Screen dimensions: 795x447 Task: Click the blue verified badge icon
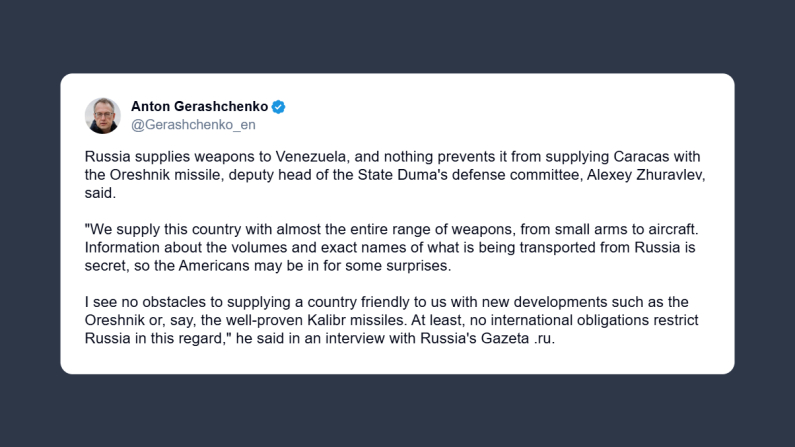coord(278,107)
